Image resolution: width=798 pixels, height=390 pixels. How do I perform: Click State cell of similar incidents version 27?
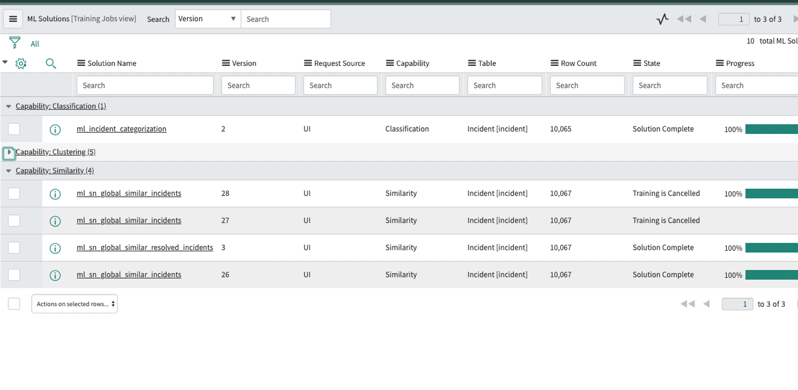pos(666,220)
